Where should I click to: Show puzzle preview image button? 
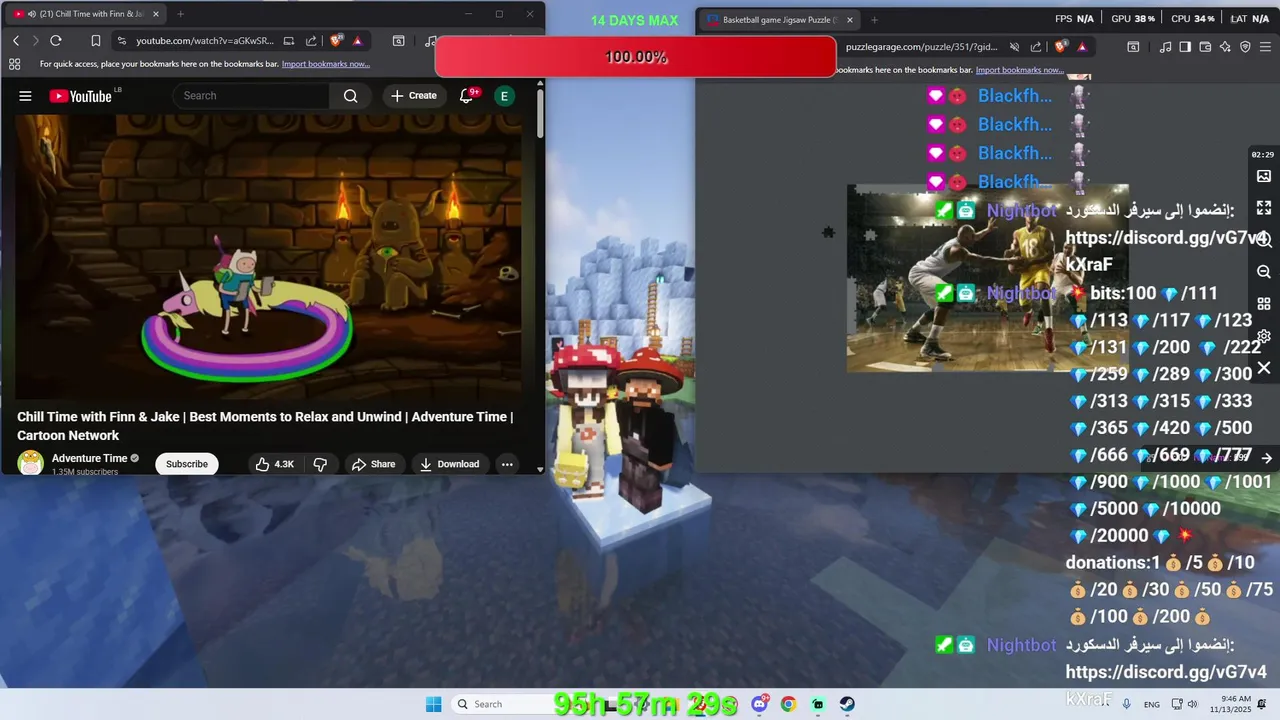[x=1264, y=176]
